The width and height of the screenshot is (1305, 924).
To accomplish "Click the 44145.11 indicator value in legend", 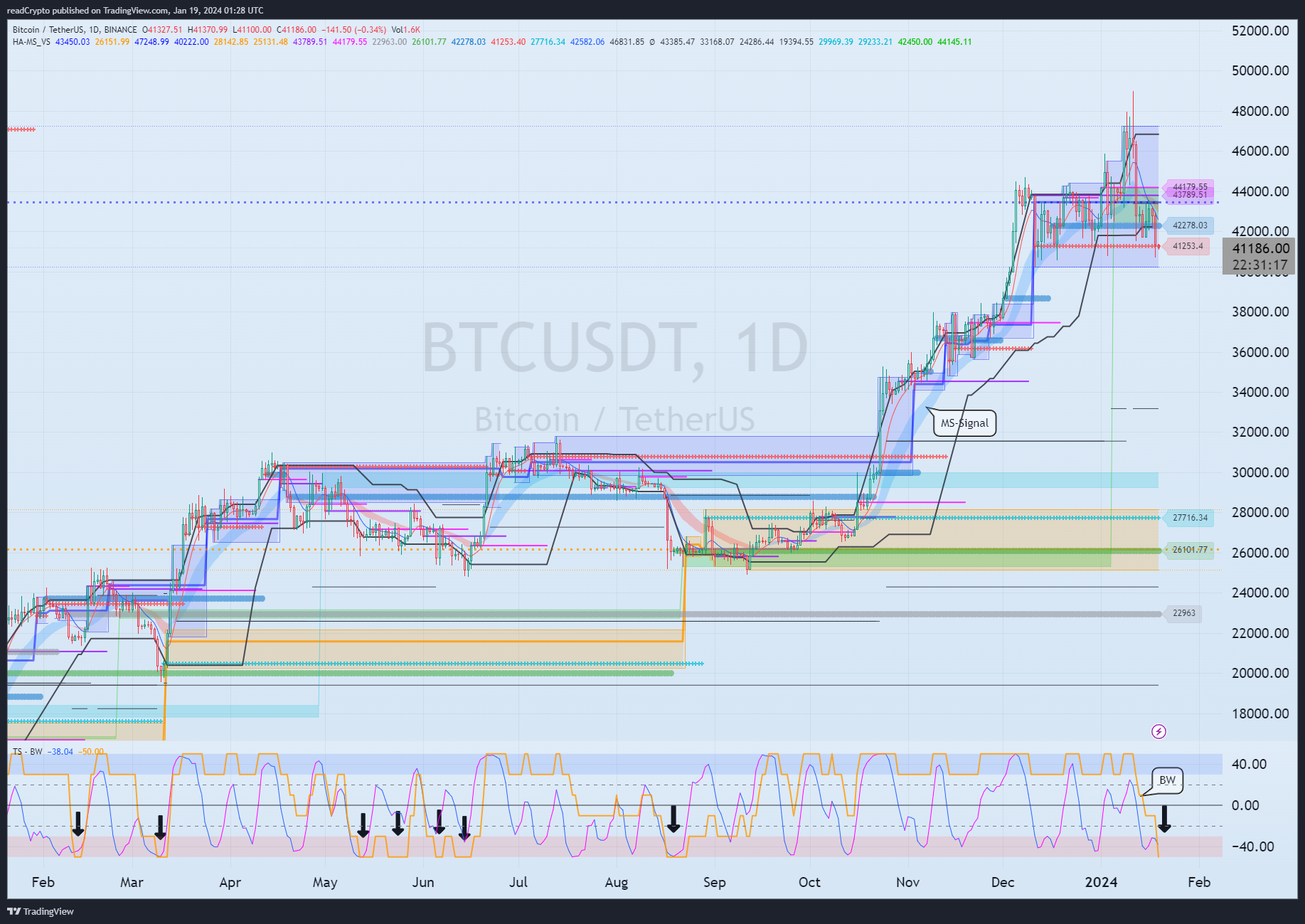I will click(954, 42).
